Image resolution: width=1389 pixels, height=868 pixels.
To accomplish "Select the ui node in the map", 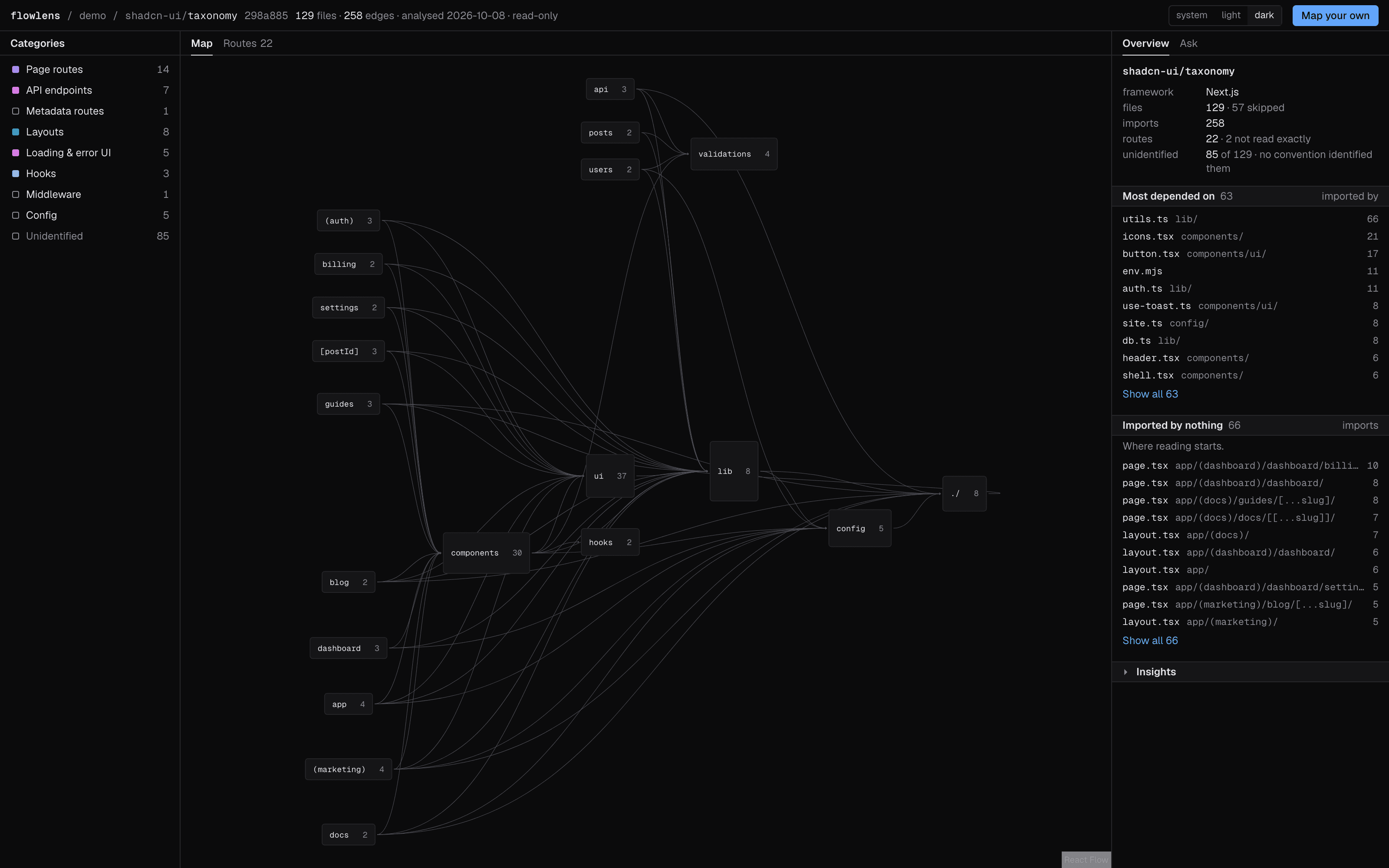I will [609, 476].
